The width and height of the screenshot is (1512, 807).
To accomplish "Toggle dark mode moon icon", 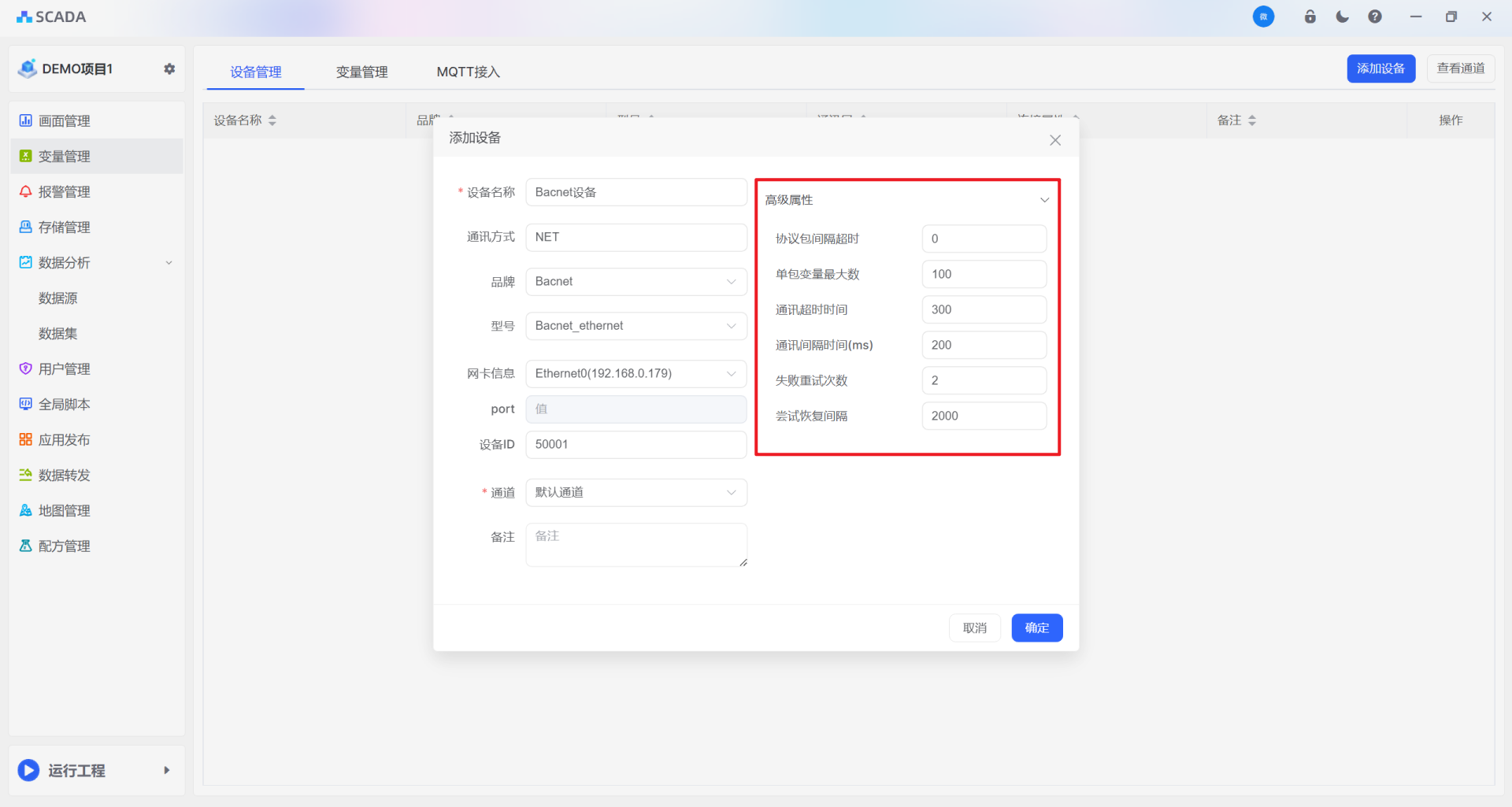I will [x=1342, y=17].
